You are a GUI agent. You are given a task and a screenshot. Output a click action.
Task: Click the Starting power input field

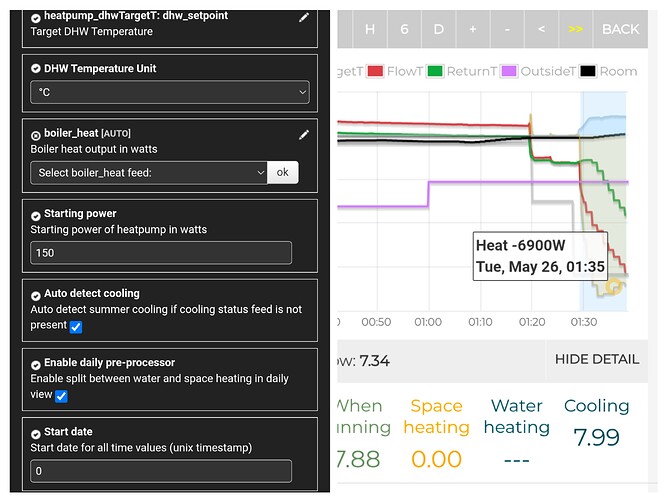click(161, 253)
